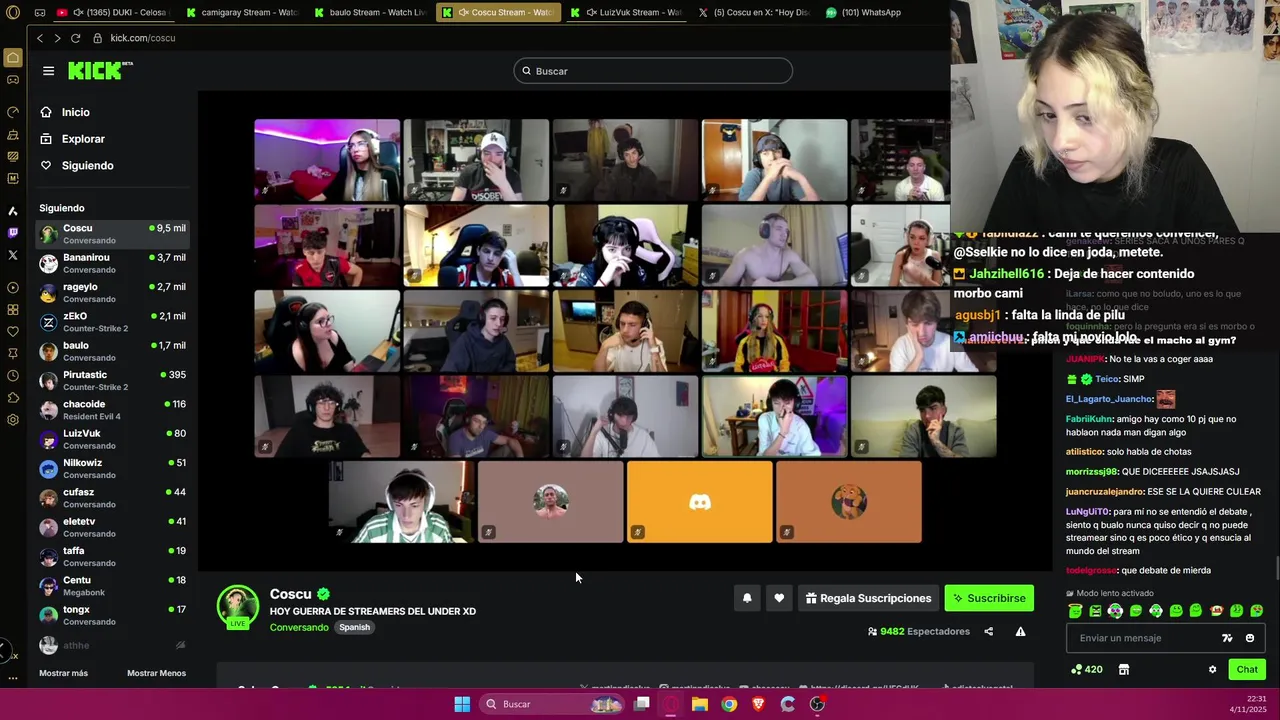The image size is (1280, 720).
Task: Click the Opera GX logo icon
Action: tap(11, 13)
